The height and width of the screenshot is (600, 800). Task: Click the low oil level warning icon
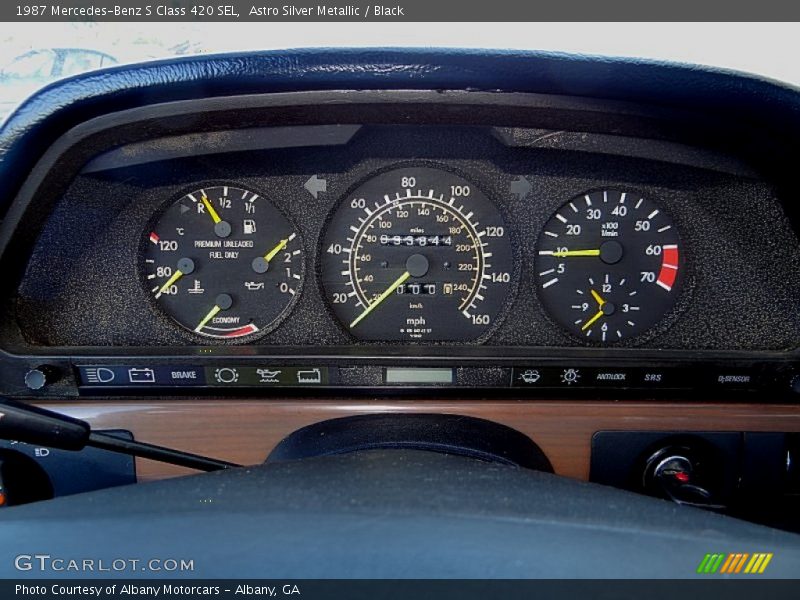pos(268,376)
